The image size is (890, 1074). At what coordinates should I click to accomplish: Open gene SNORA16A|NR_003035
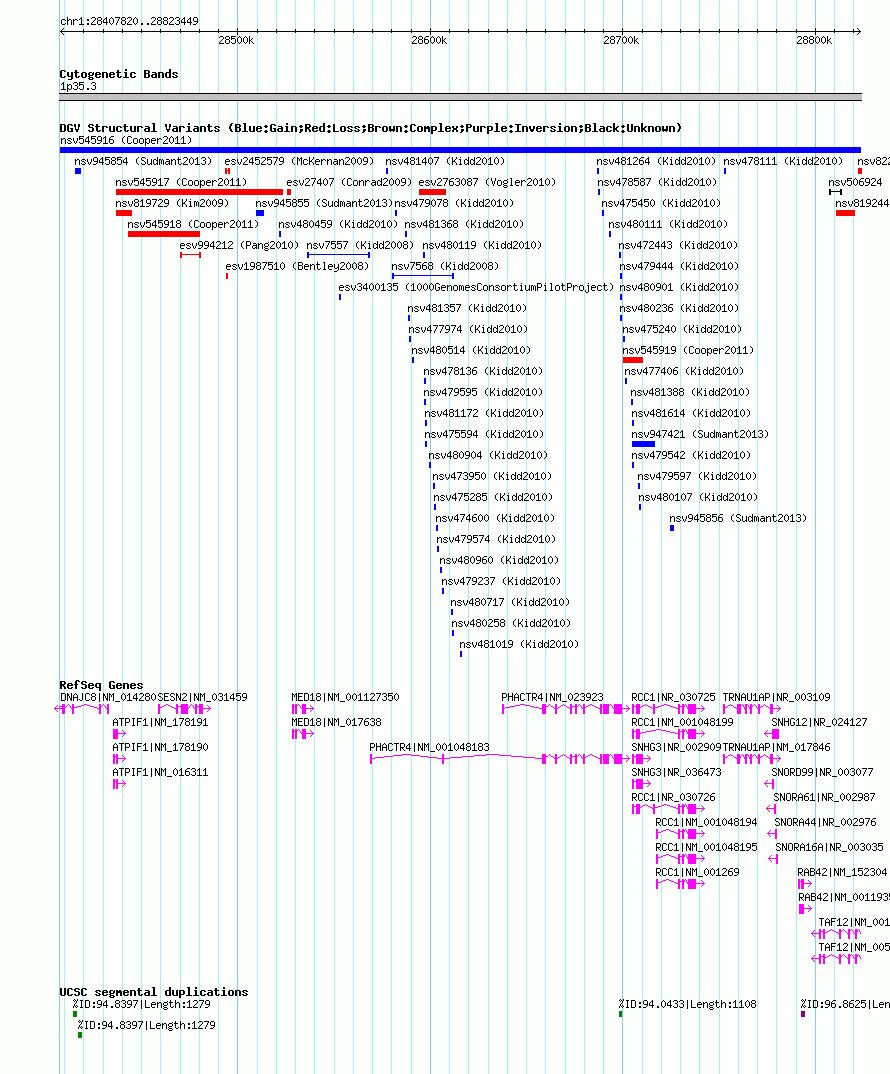(829, 847)
